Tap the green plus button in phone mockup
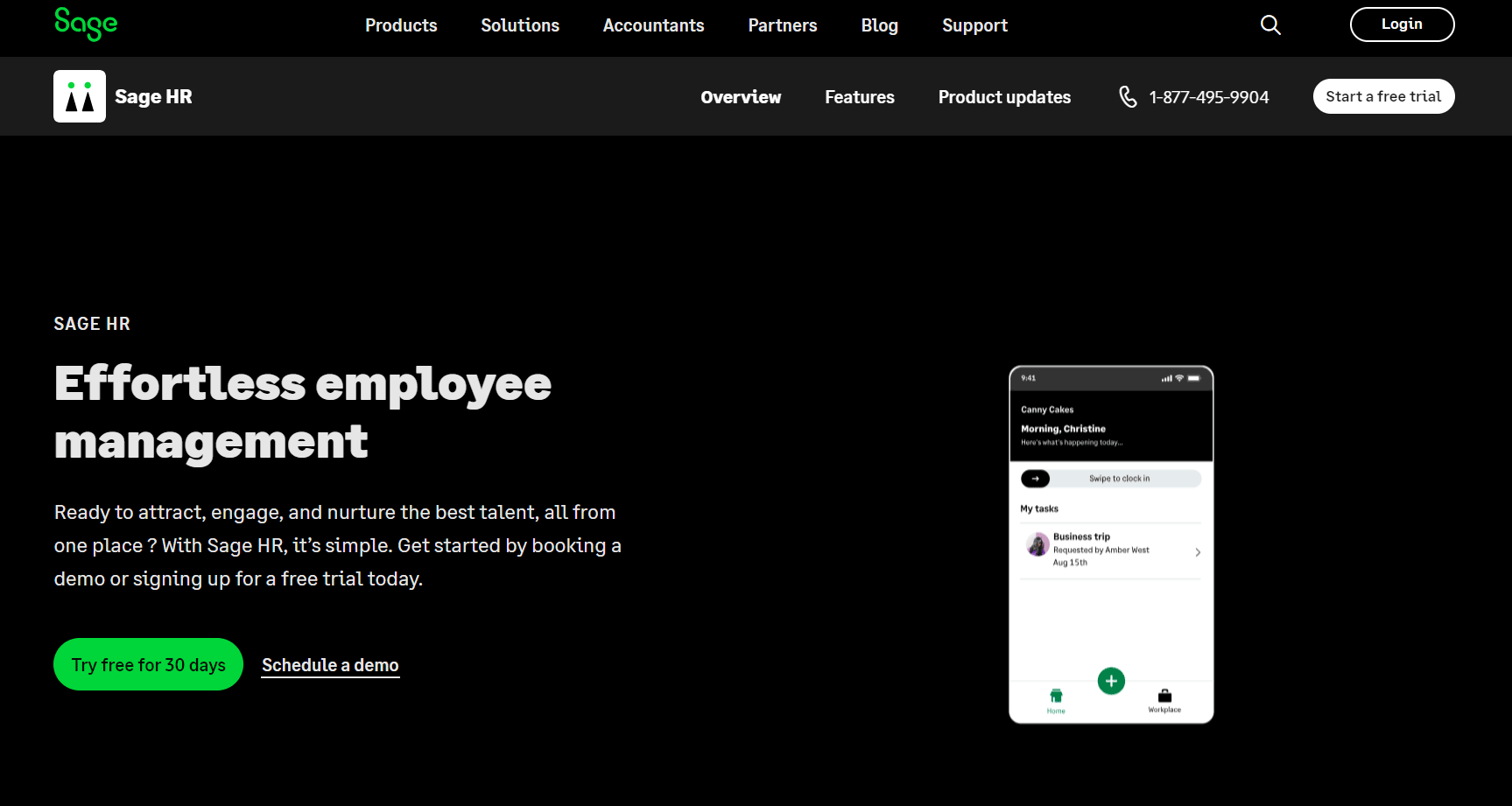This screenshot has width=1512, height=806. [1111, 681]
